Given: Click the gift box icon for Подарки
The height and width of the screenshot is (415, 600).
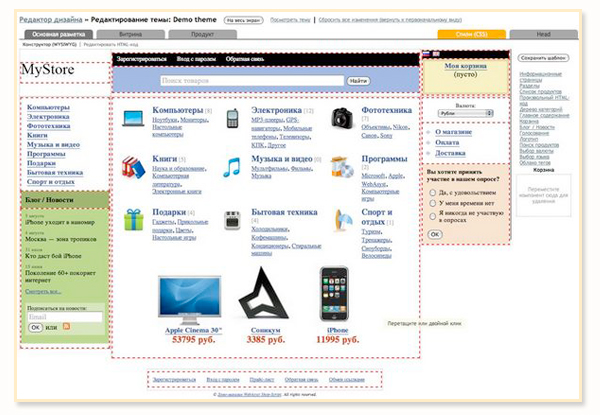Looking at the screenshot, I should point(134,220).
